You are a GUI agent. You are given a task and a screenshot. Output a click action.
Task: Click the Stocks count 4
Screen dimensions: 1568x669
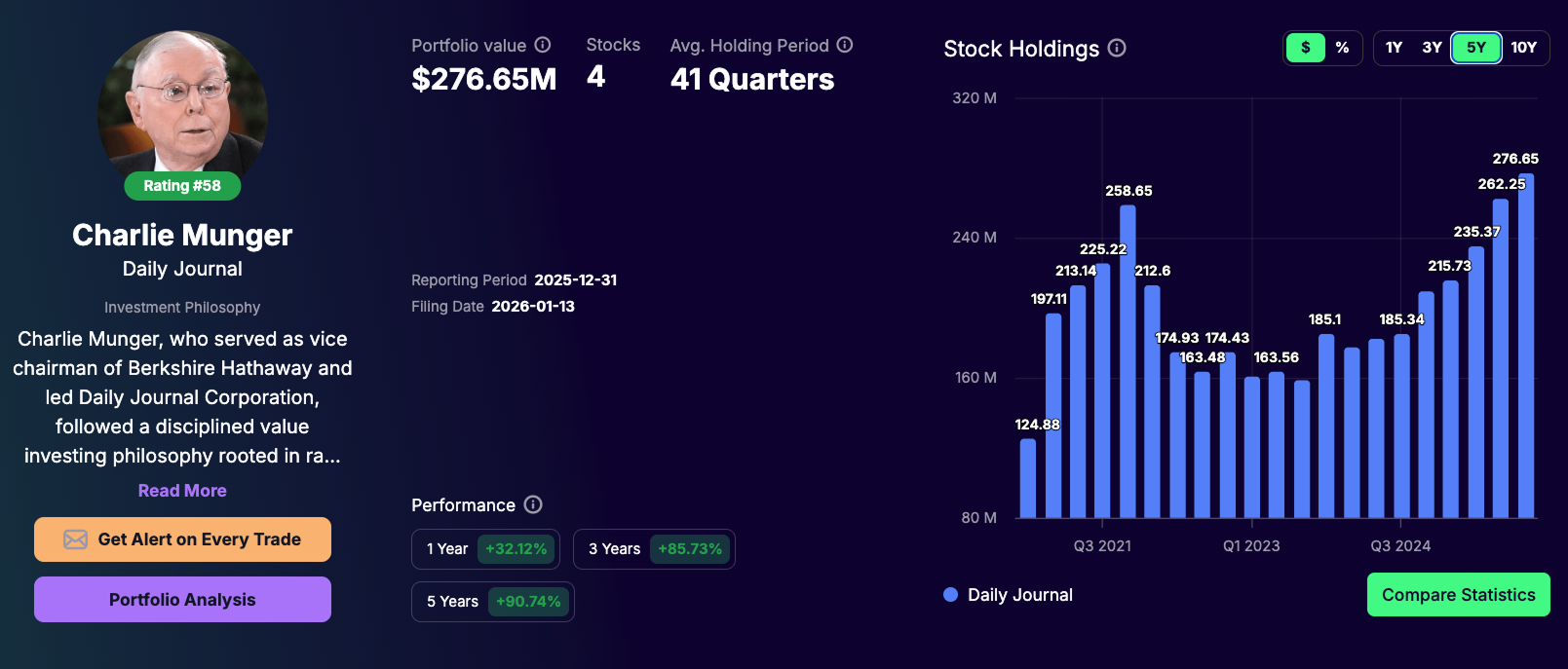596,77
